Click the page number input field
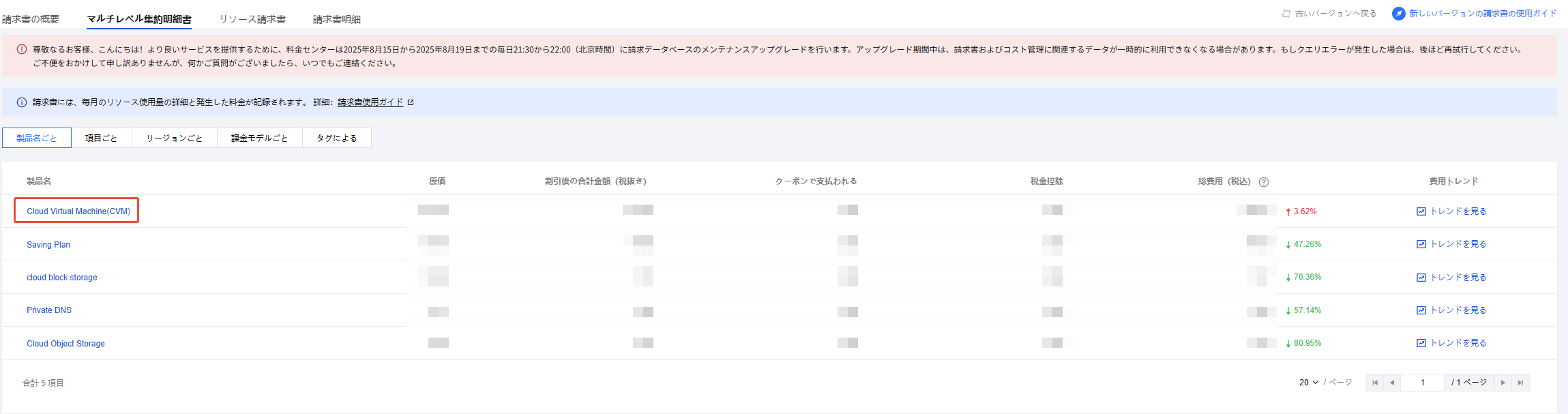The image size is (1568, 414). pyautogui.click(x=1422, y=383)
